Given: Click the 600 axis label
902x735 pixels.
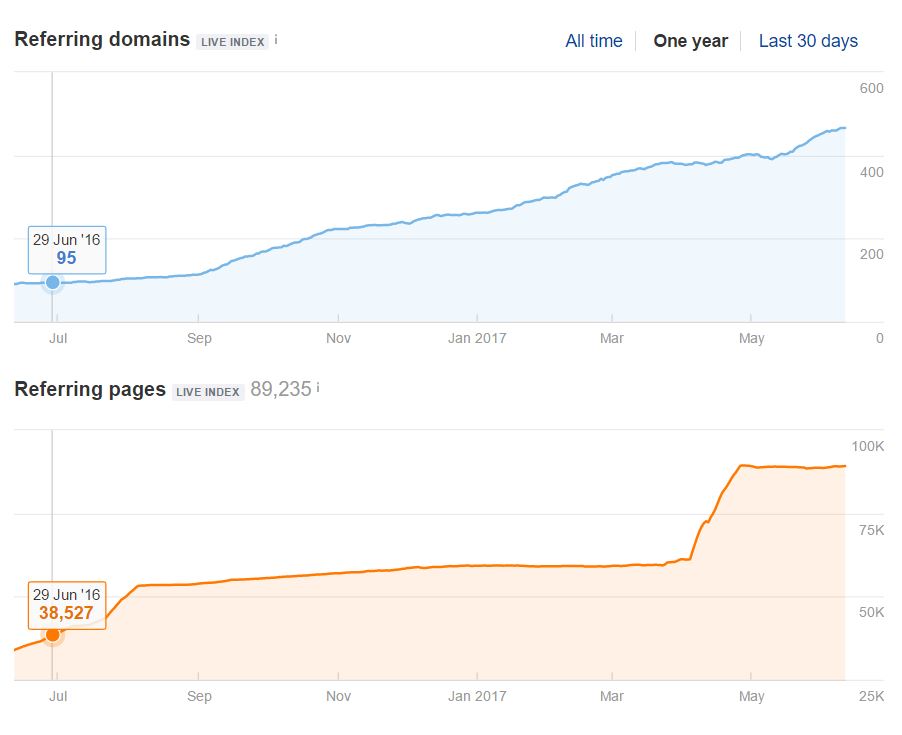Looking at the screenshot, I should point(872,88).
